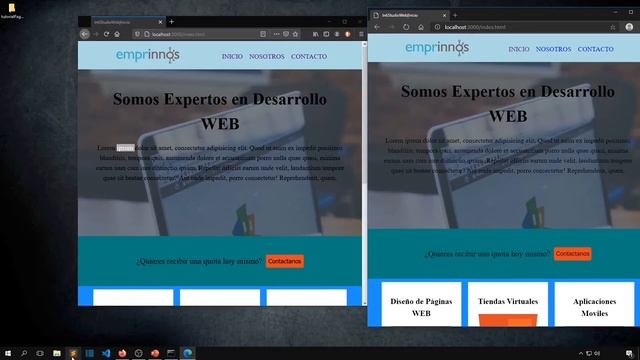Open NOSOTROS link in Edge page
Viewport: 640px width, 360px height.
click(x=553, y=49)
